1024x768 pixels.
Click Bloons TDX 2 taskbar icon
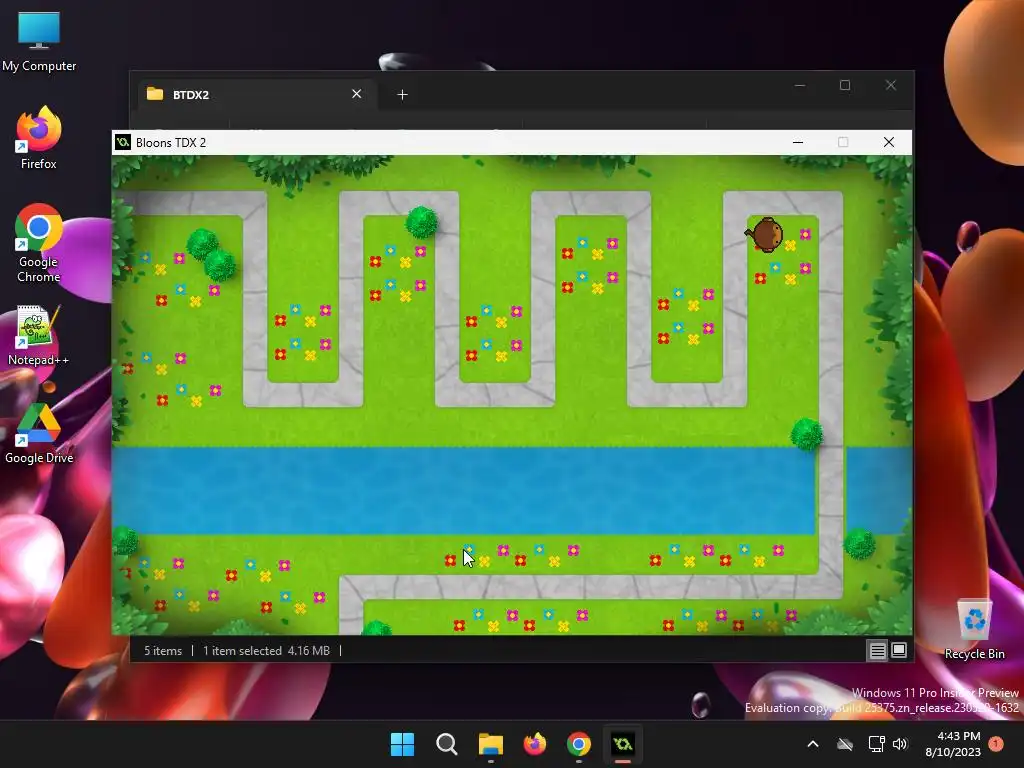coord(622,744)
